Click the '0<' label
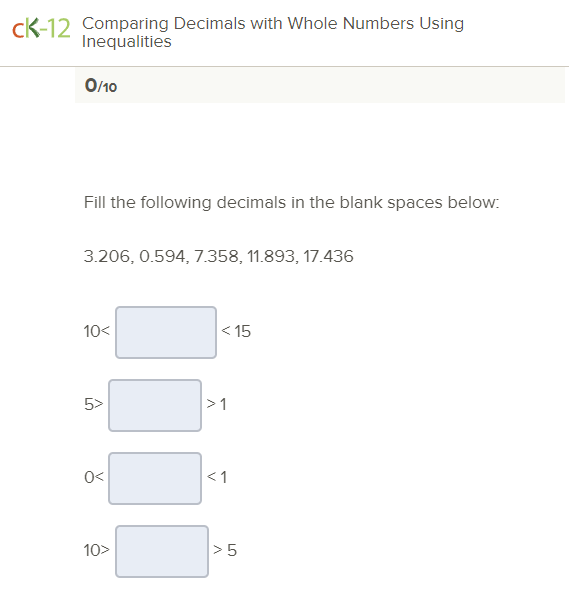This screenshot has height=591, width=569. 93,477
